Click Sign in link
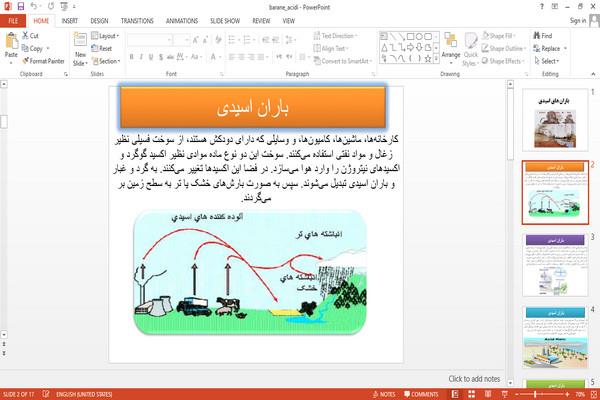This screenshot has width=600, height=400. 578,21
